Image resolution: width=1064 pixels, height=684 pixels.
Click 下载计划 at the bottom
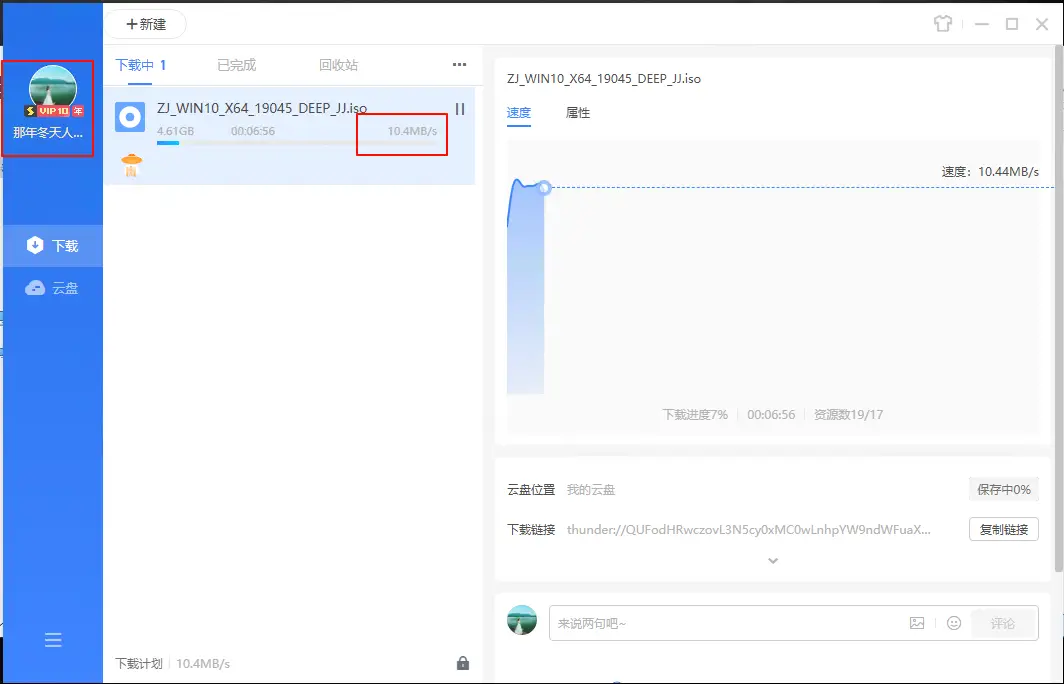(x=138, y=663)
